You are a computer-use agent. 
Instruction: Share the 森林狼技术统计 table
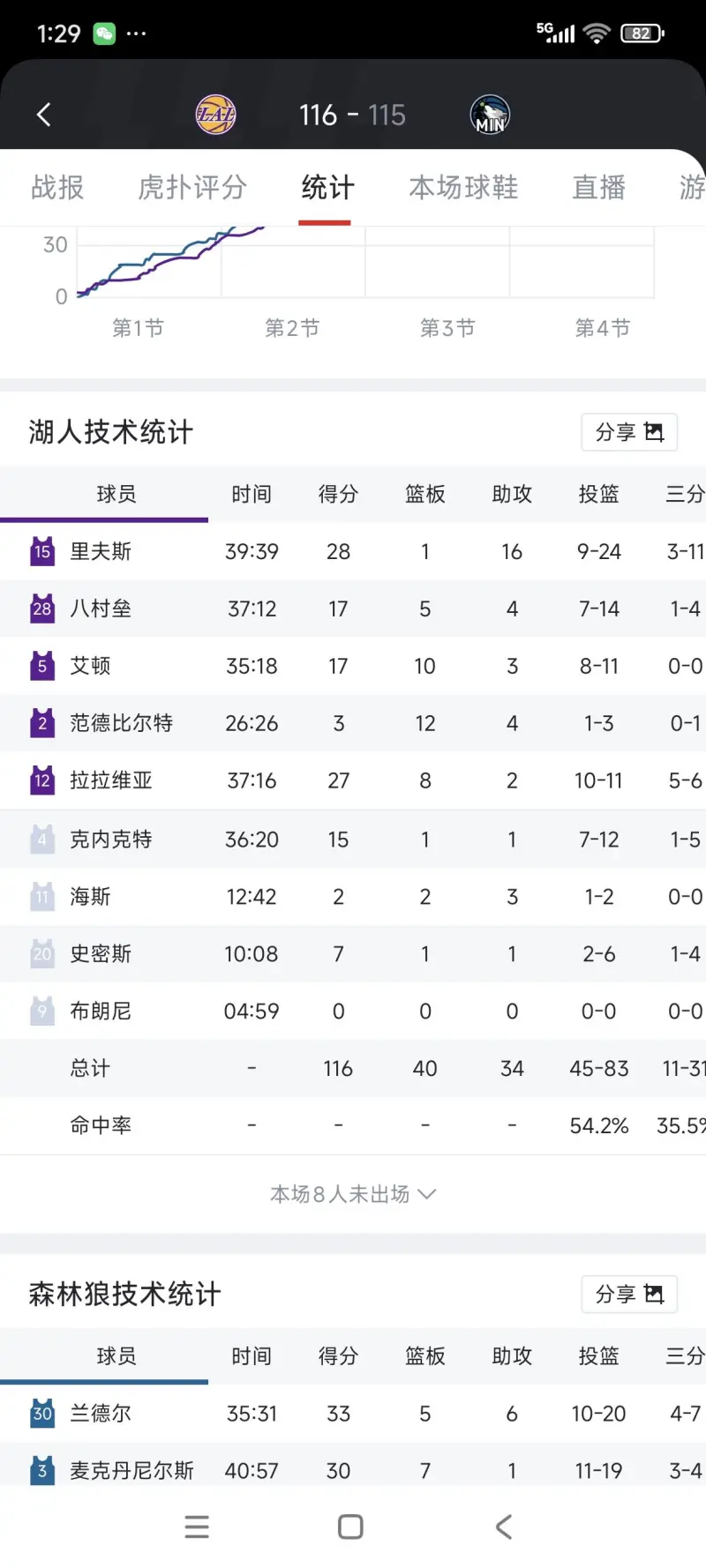(629, 1295)
